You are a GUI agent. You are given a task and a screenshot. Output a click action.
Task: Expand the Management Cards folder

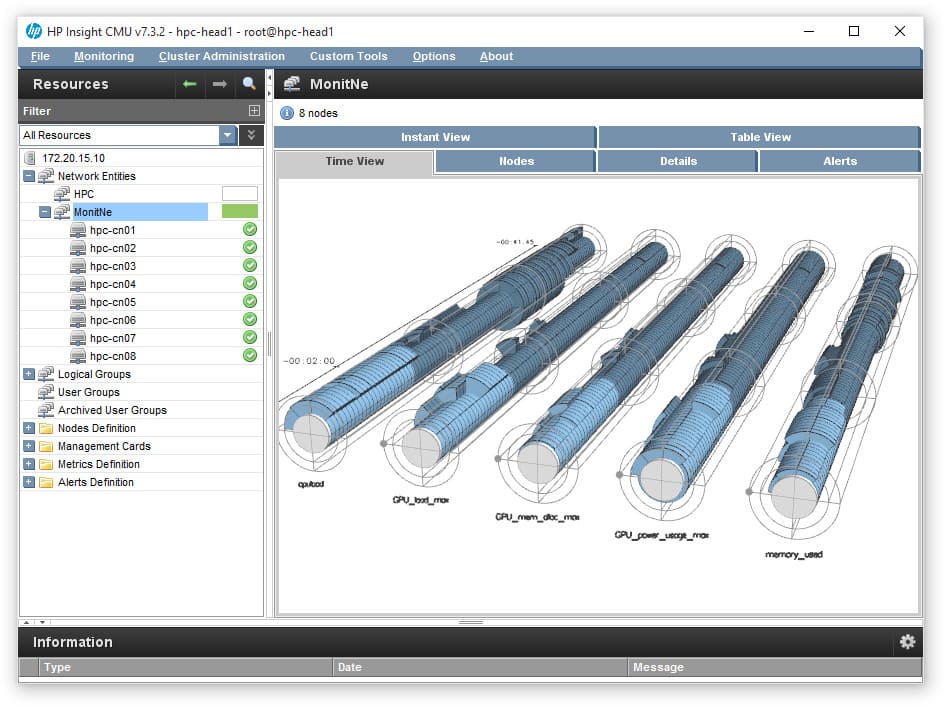(x=28, y=446)
